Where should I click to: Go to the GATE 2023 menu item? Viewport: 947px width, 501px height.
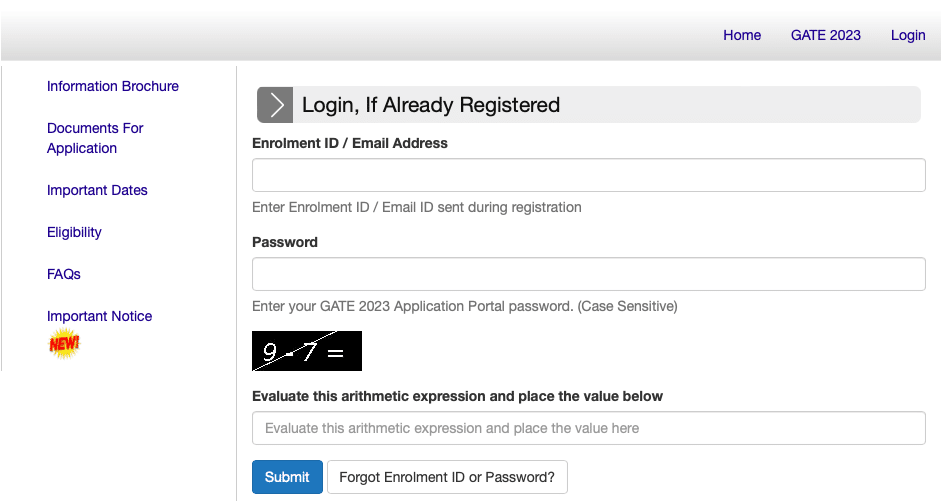point(825,35)
